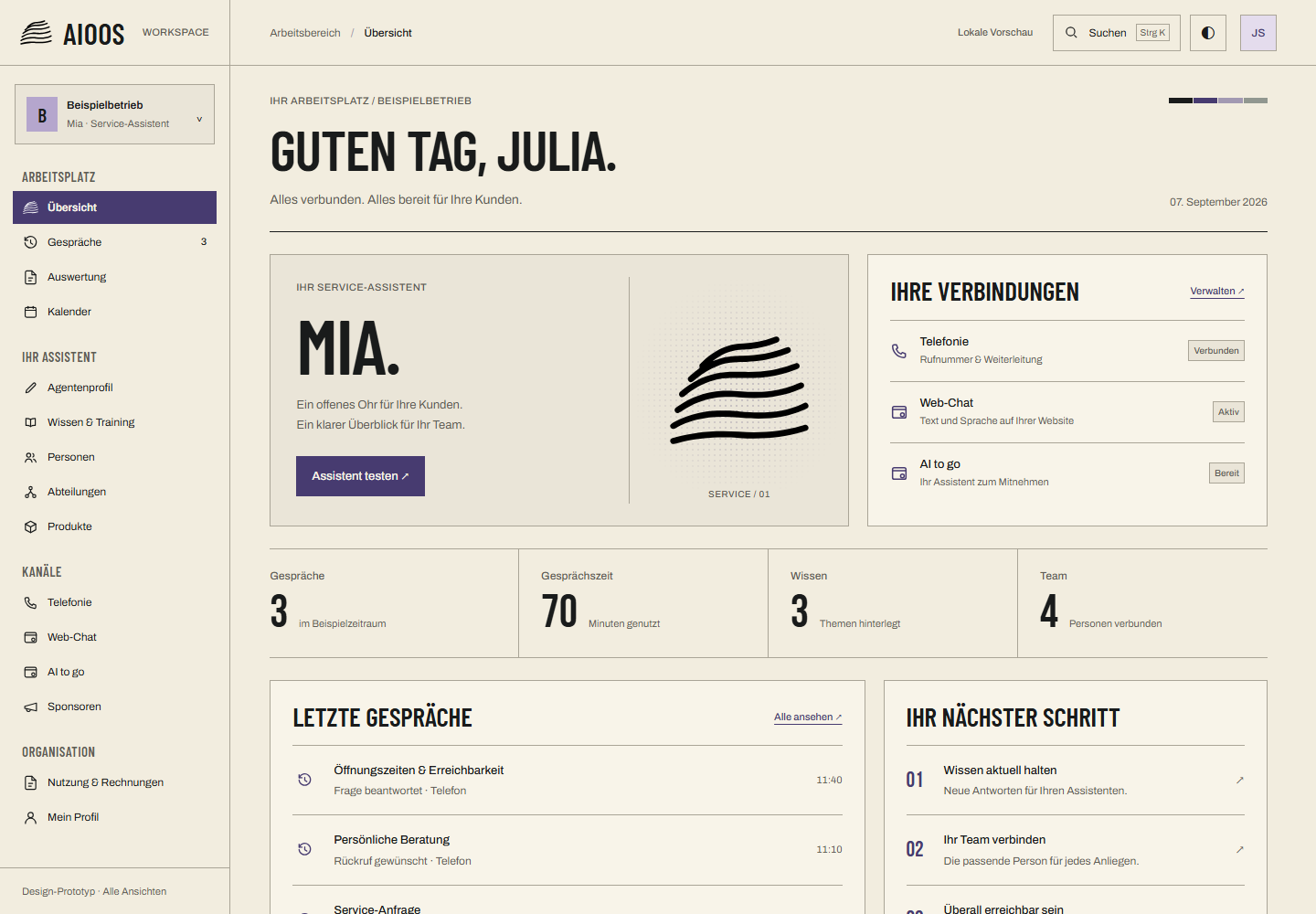Click the history icon beside Persönliche Beratung
This screenshot has width=1316, height=914.
coord(305,849)
